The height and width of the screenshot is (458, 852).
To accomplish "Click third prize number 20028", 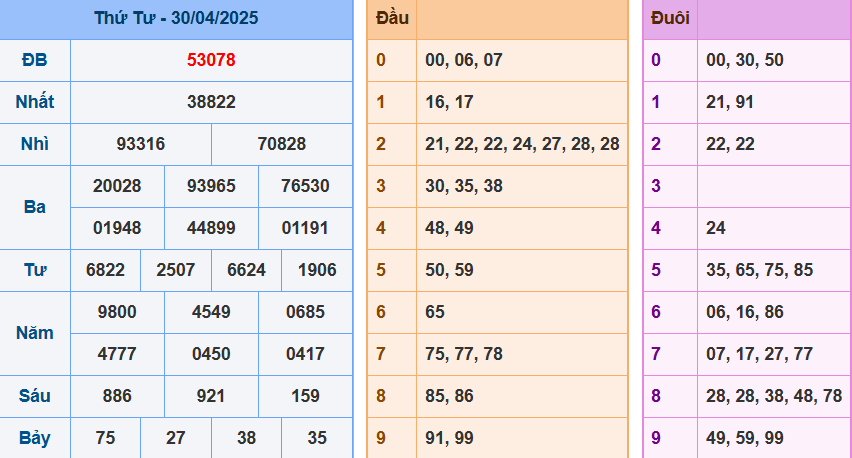I will (x=117, y=186).
